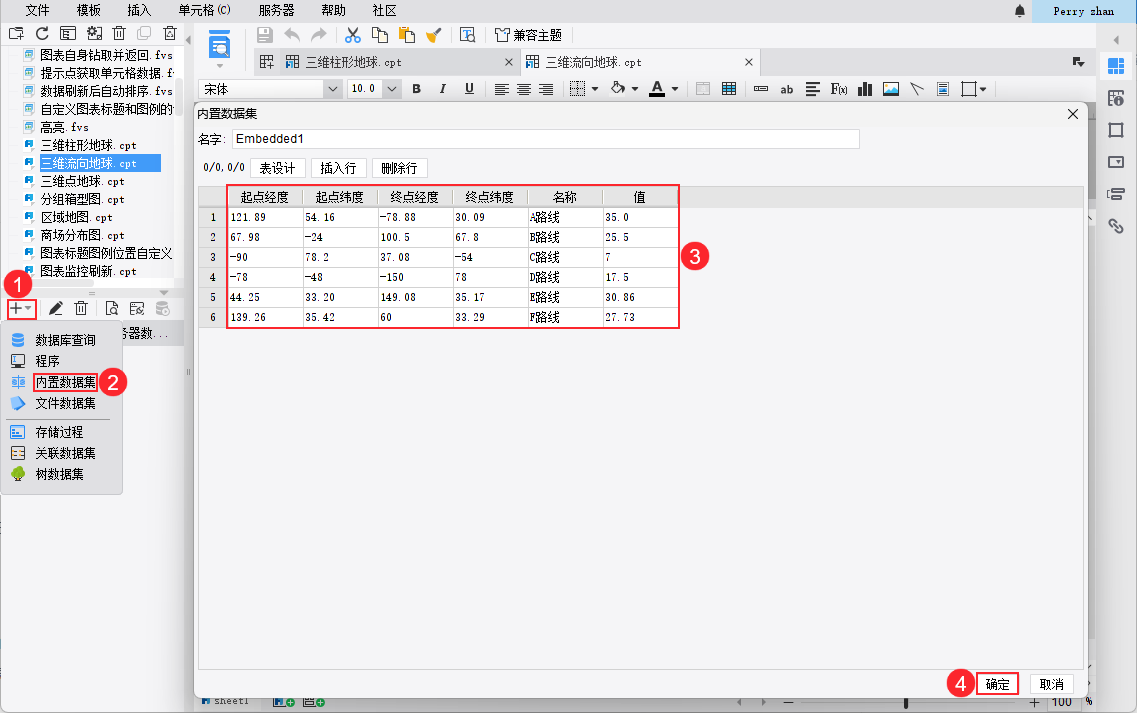Align text right
This screenshot has width=1137, height=713.
[x=546, y=89]
